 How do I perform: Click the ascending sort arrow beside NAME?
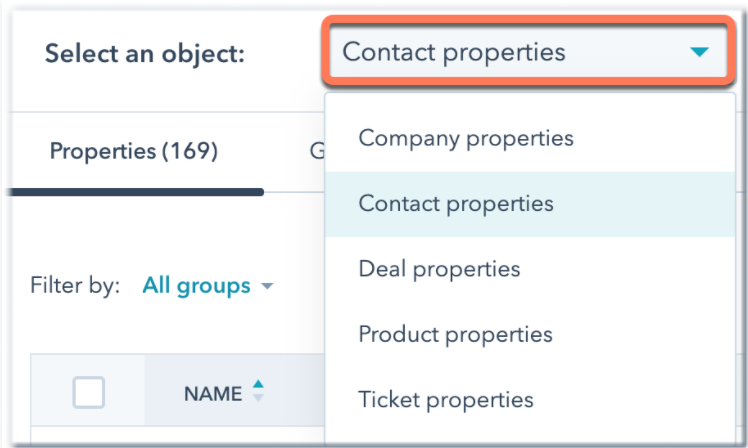(259, 385)
